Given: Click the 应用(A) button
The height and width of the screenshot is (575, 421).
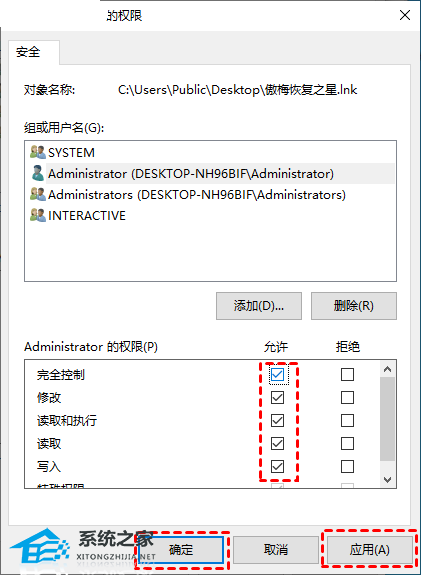Looking at the screenshot, I should pyautogui.click(x=370, y=550).
